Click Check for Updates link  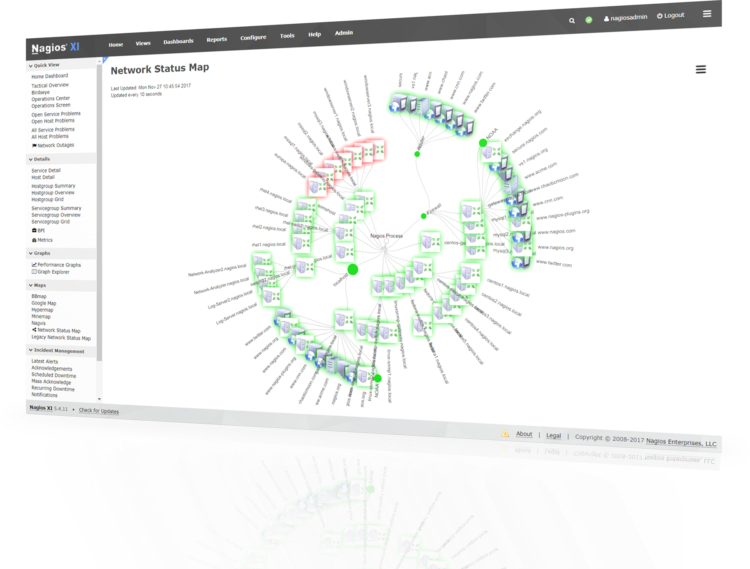(x=99, y=411)
